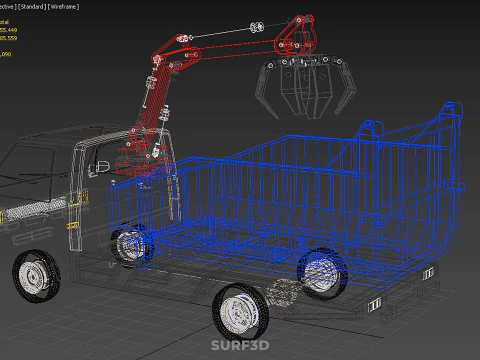Open the [Standard] viewport label menu

32,7
